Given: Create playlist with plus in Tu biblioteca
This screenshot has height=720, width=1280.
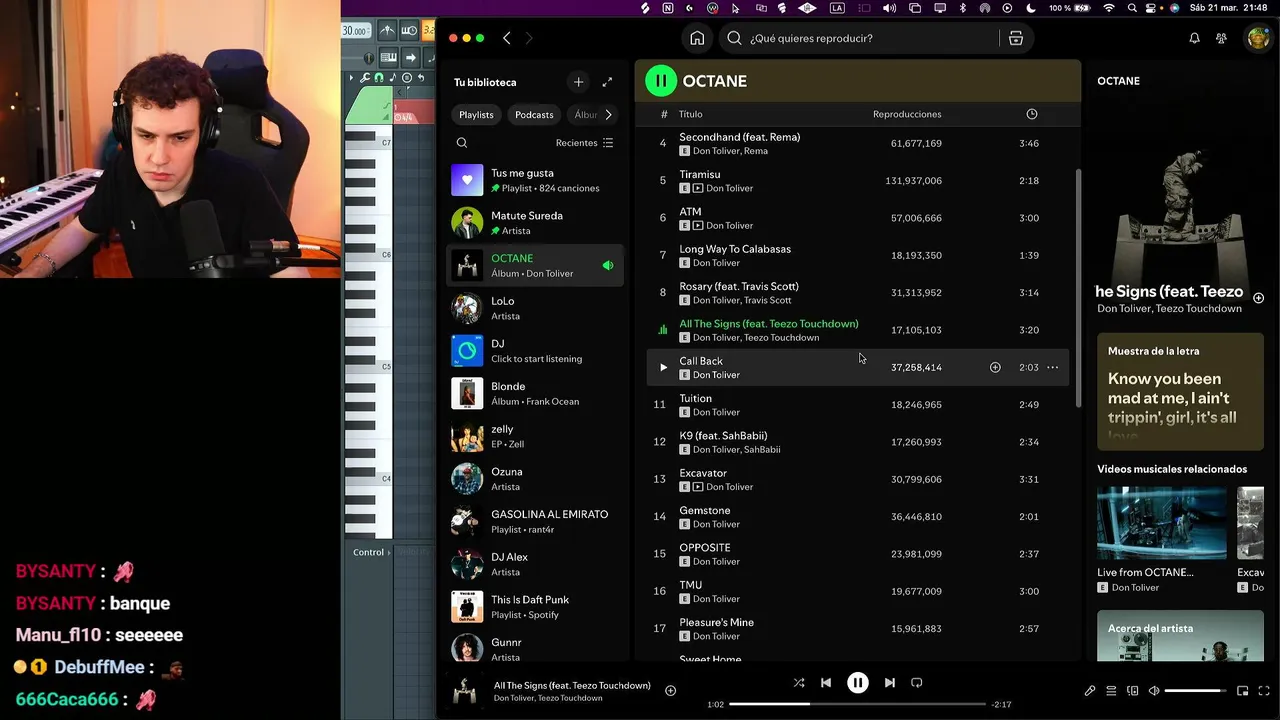Looking at the screenshot, I should coord(578,82).
